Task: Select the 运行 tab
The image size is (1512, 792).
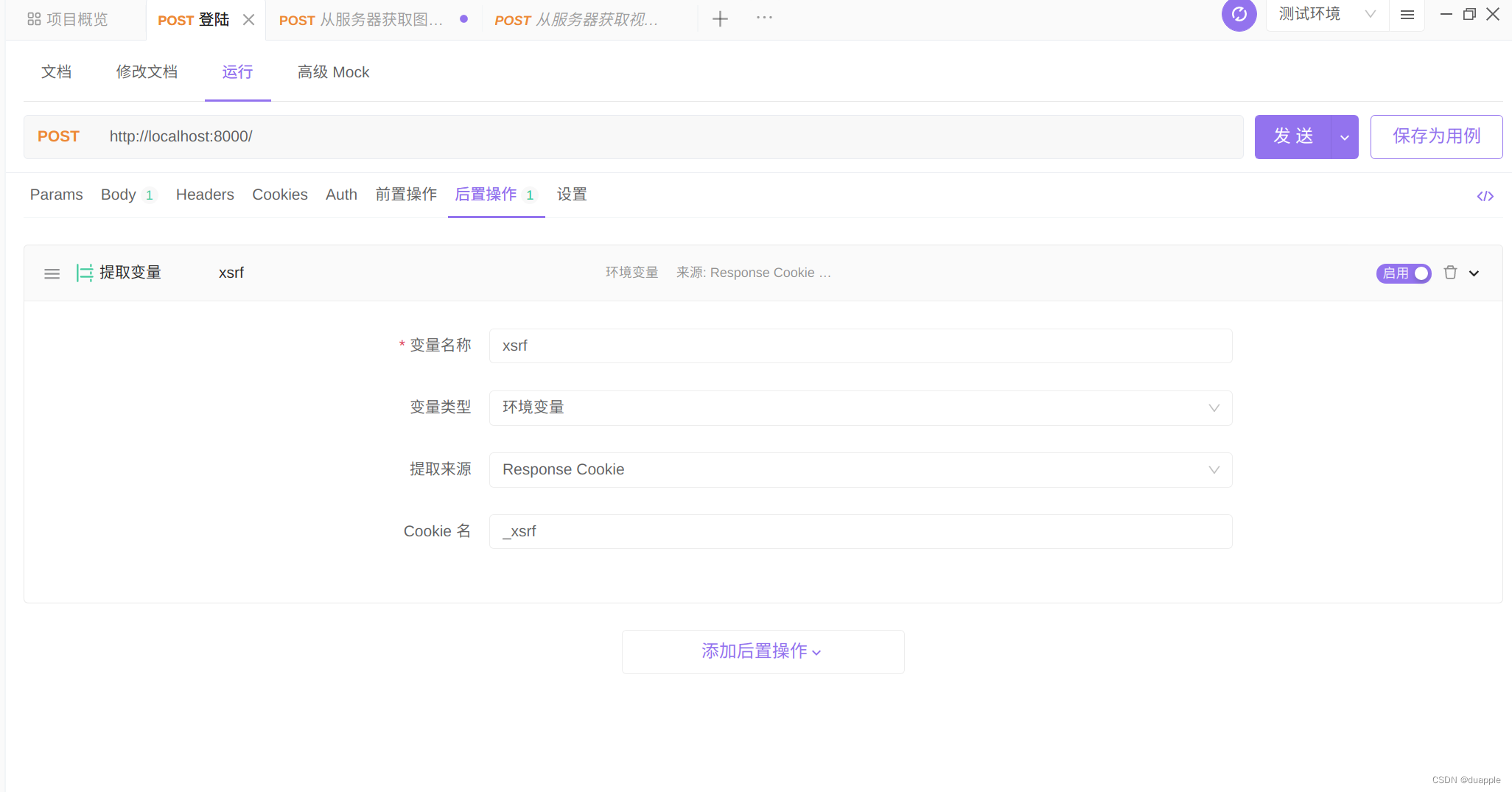Action: pyautogui.click(x=237, y=72)
